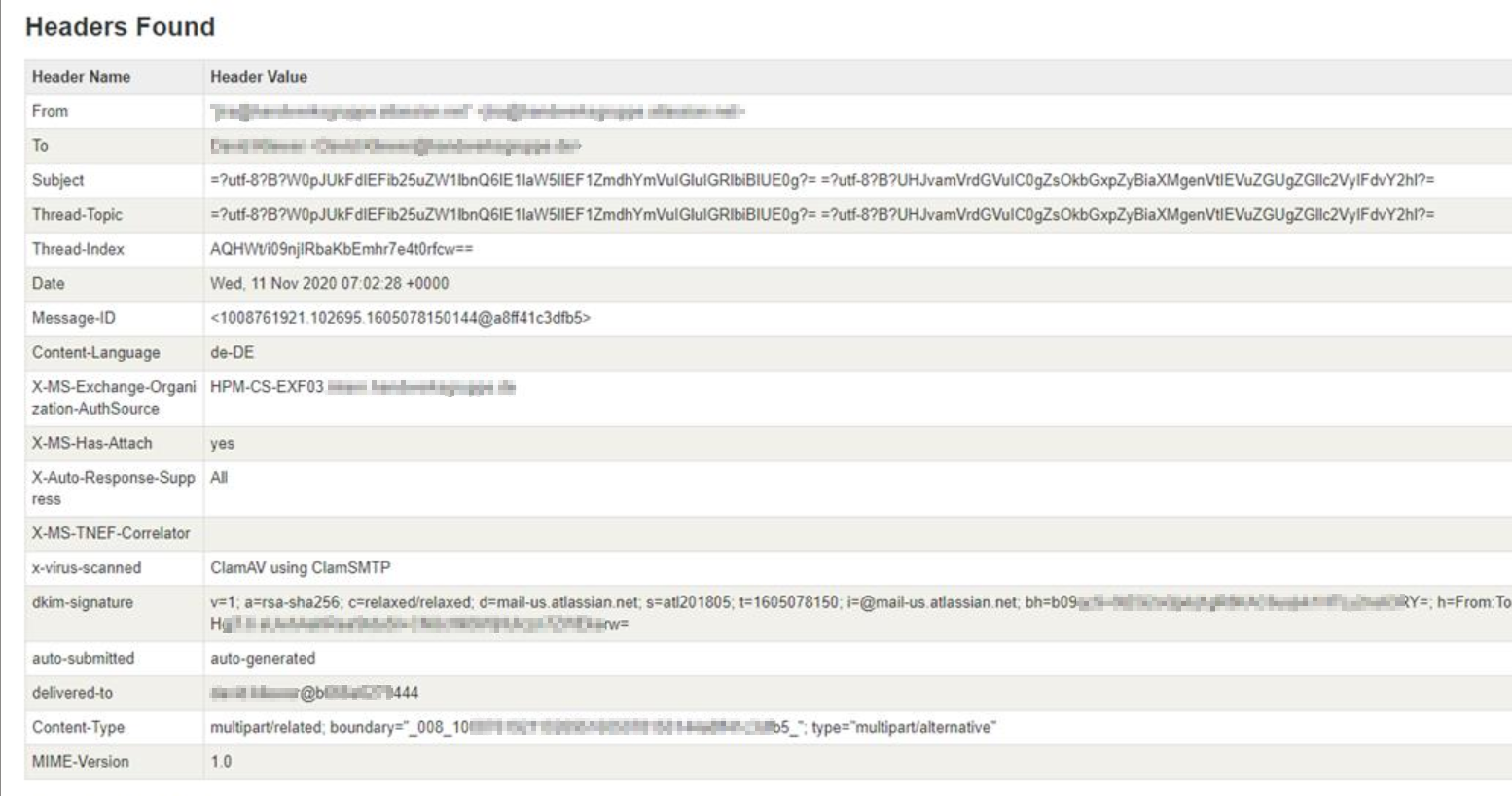
Task: Select the Header Name column header
Action: (x=81, y=77)
